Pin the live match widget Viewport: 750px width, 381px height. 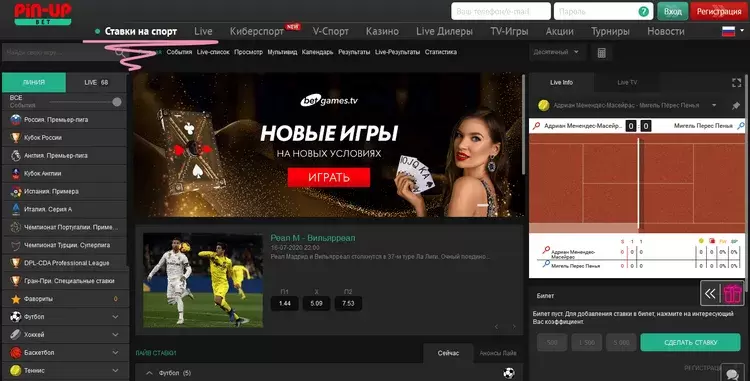click(736, 106)
